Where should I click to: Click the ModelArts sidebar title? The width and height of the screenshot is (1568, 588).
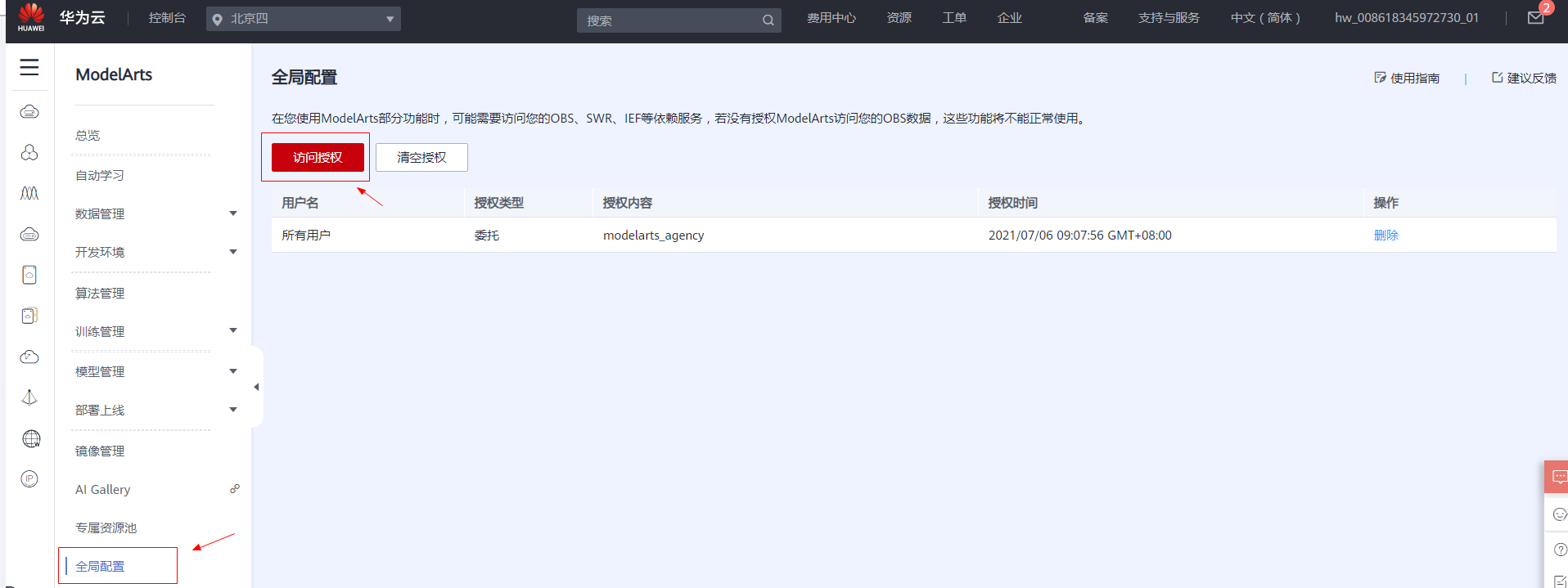tap(114, 74)
